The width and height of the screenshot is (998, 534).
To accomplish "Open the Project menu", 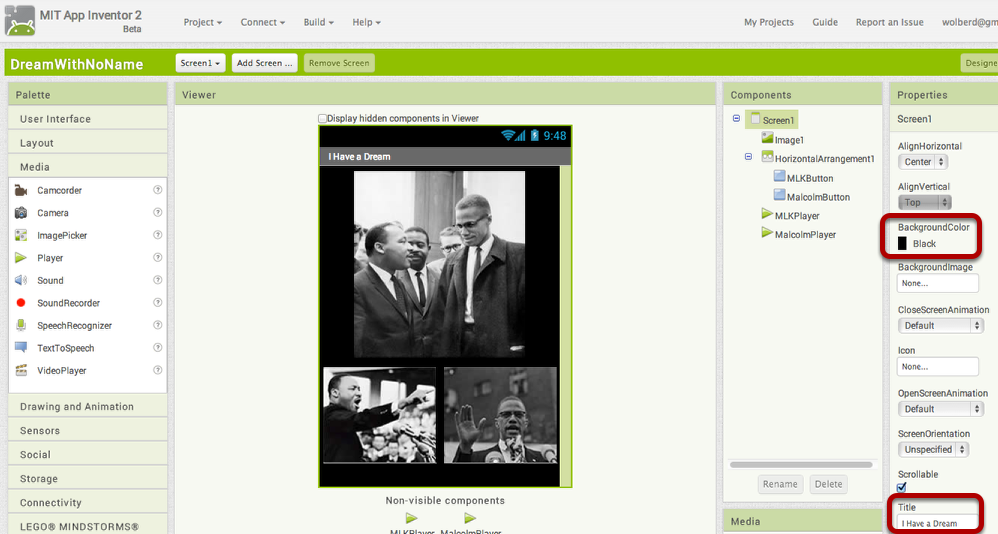I will coord(202,22).
